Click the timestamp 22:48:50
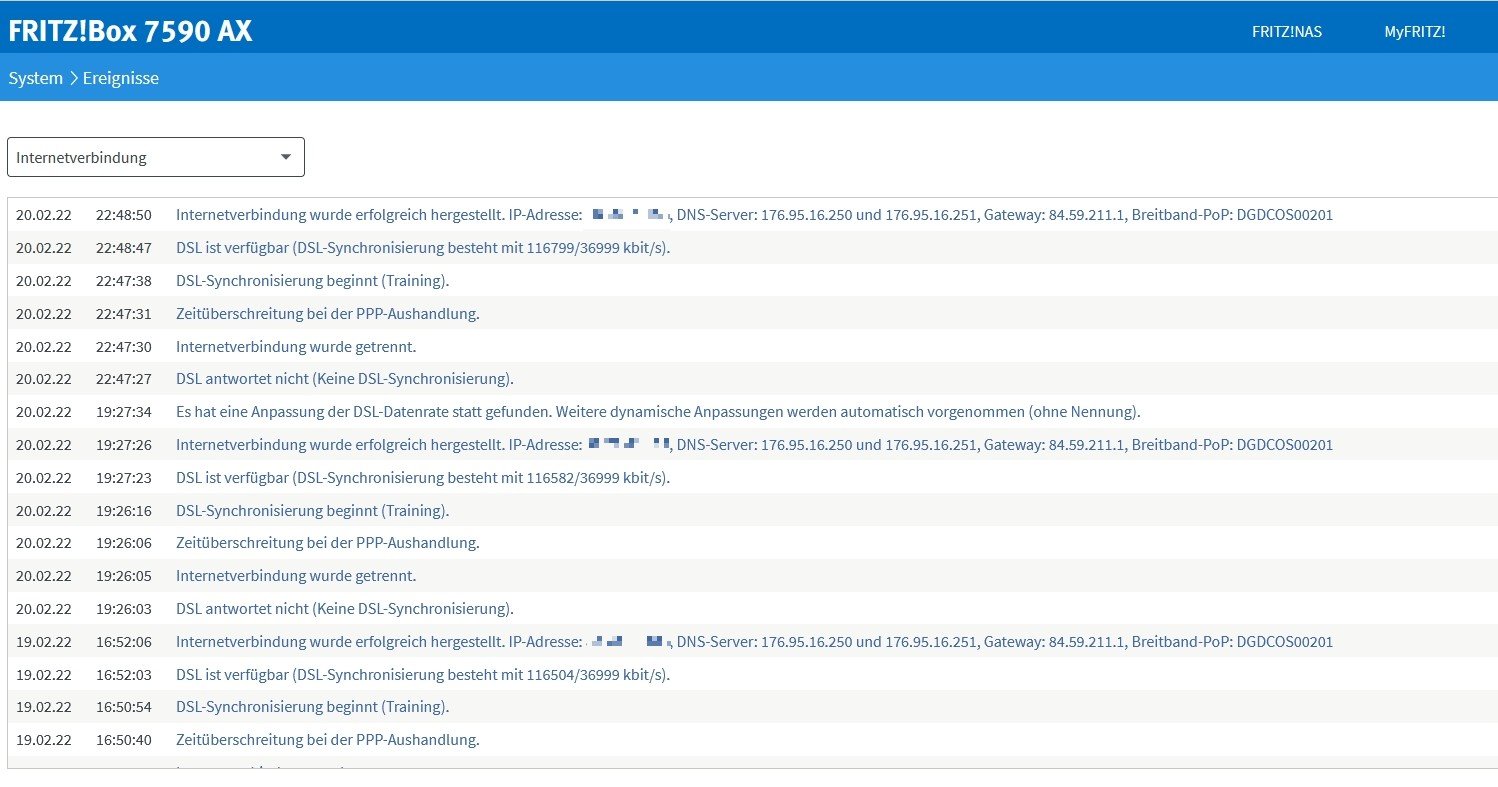This screenshot has width=1498, height=787. pos(124,215)
